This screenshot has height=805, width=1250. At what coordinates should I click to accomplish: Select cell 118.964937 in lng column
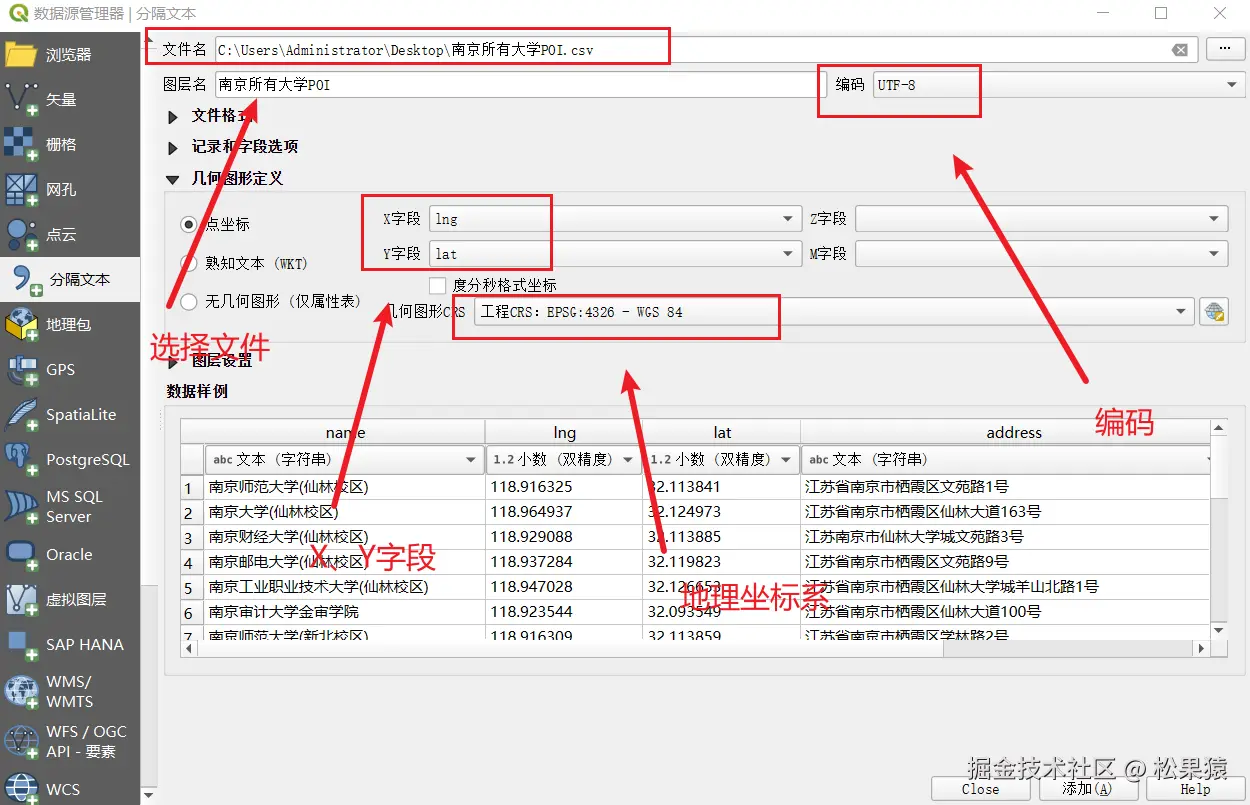pos(564,512)
